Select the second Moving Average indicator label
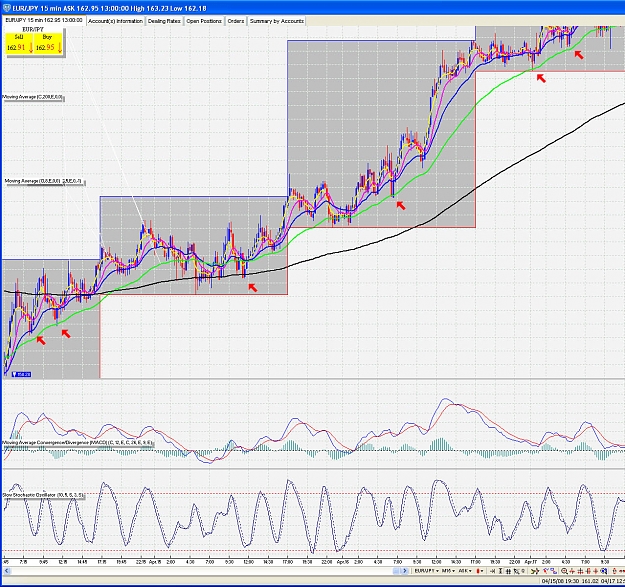 43,181
